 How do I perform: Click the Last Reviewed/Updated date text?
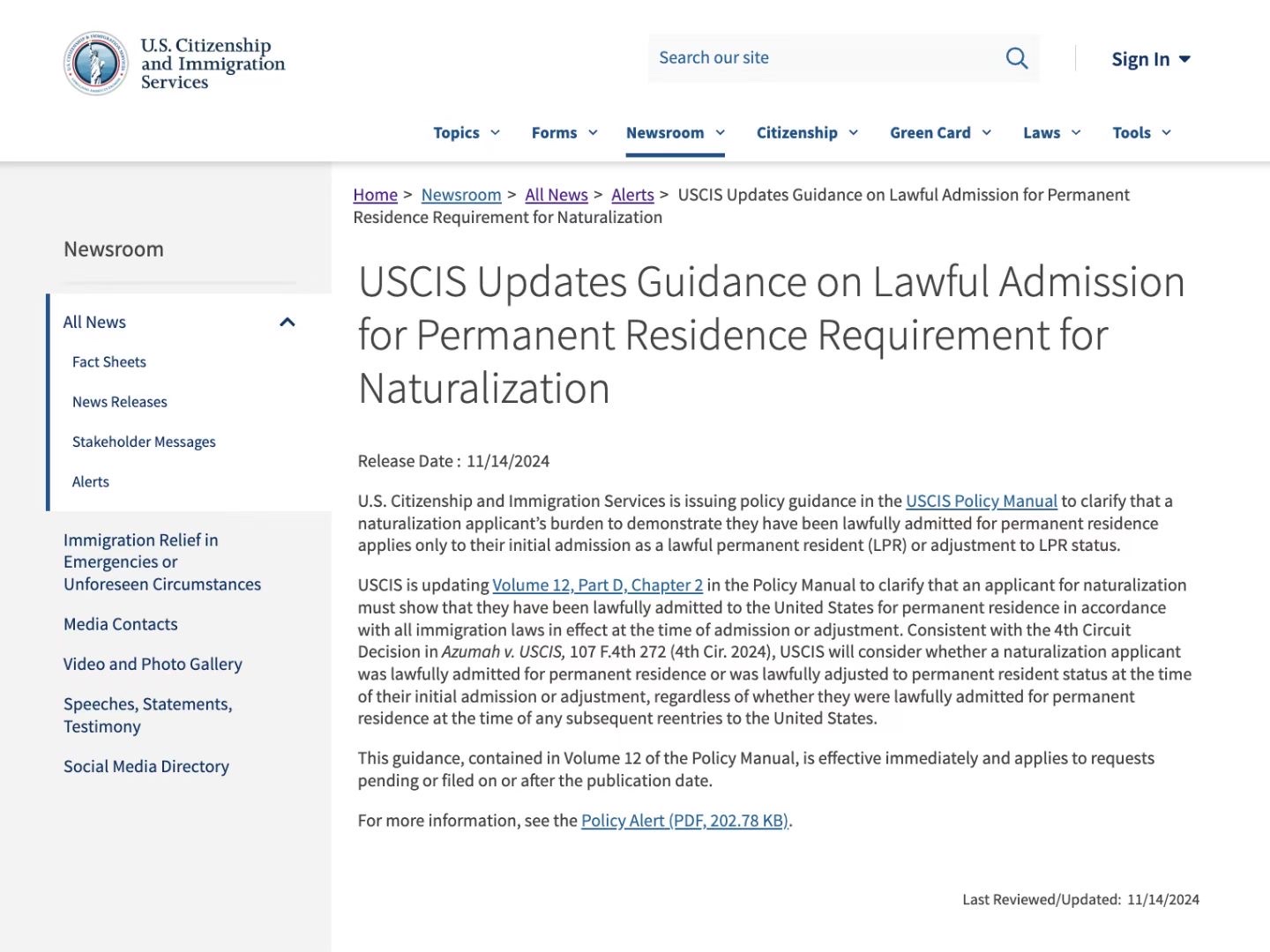tap(1081, 900)
